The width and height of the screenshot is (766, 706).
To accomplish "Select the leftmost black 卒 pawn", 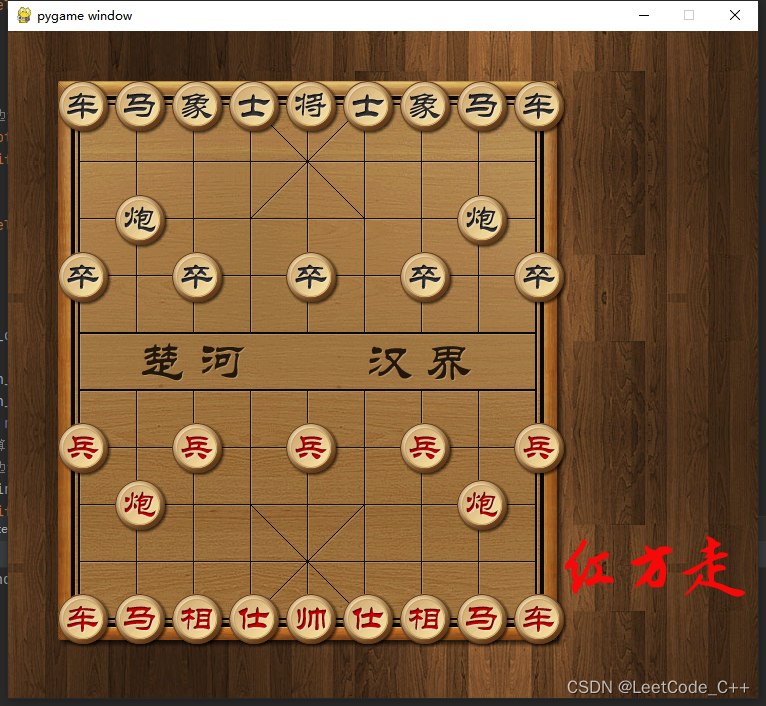I will [83, 277].
